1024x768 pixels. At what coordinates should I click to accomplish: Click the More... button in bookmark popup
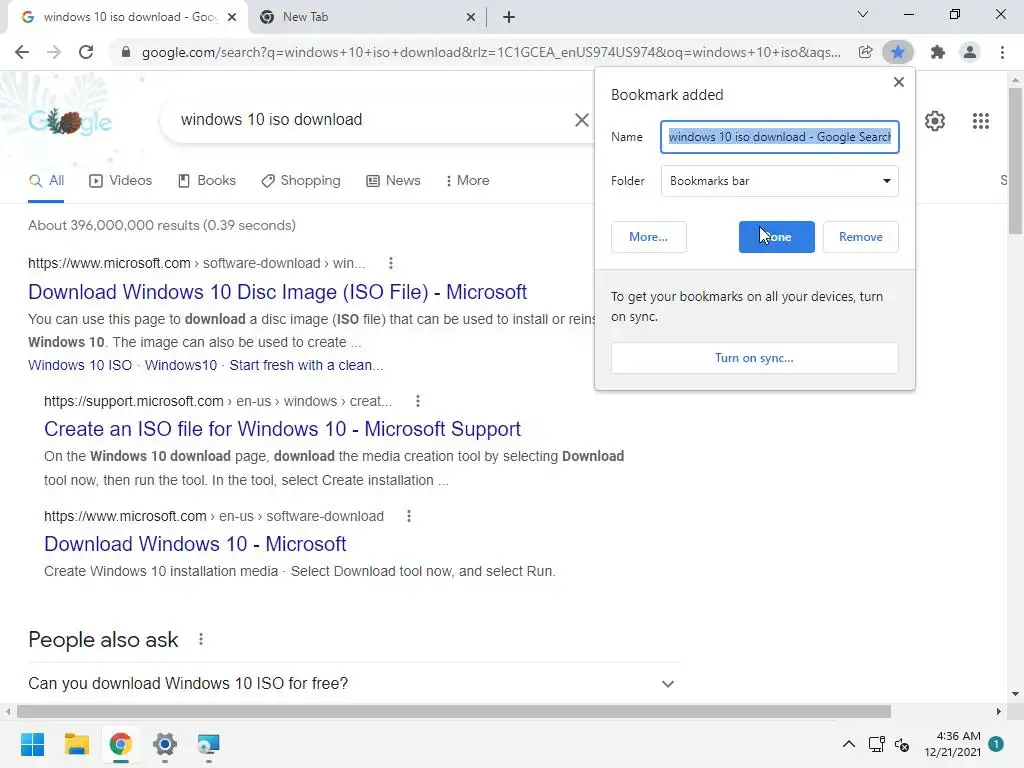click(x=648, y=237)
